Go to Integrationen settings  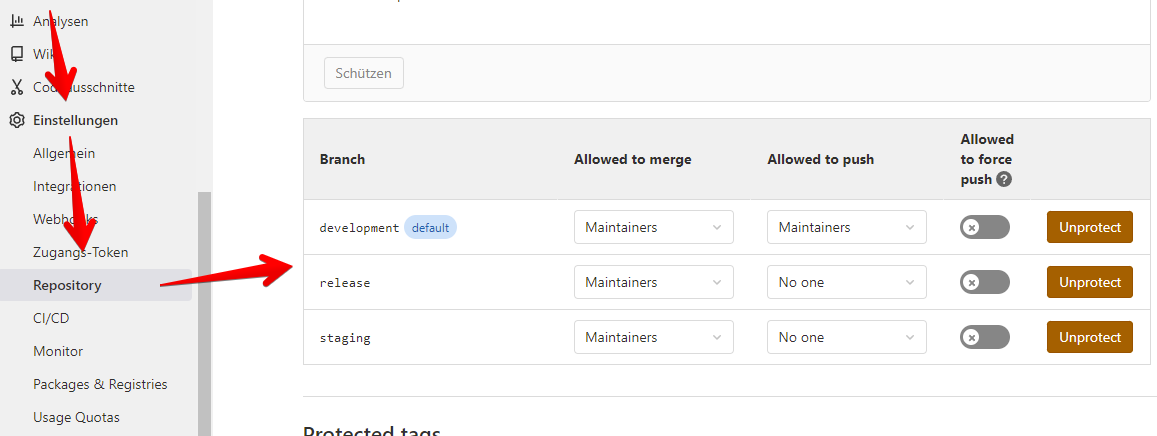75,187
